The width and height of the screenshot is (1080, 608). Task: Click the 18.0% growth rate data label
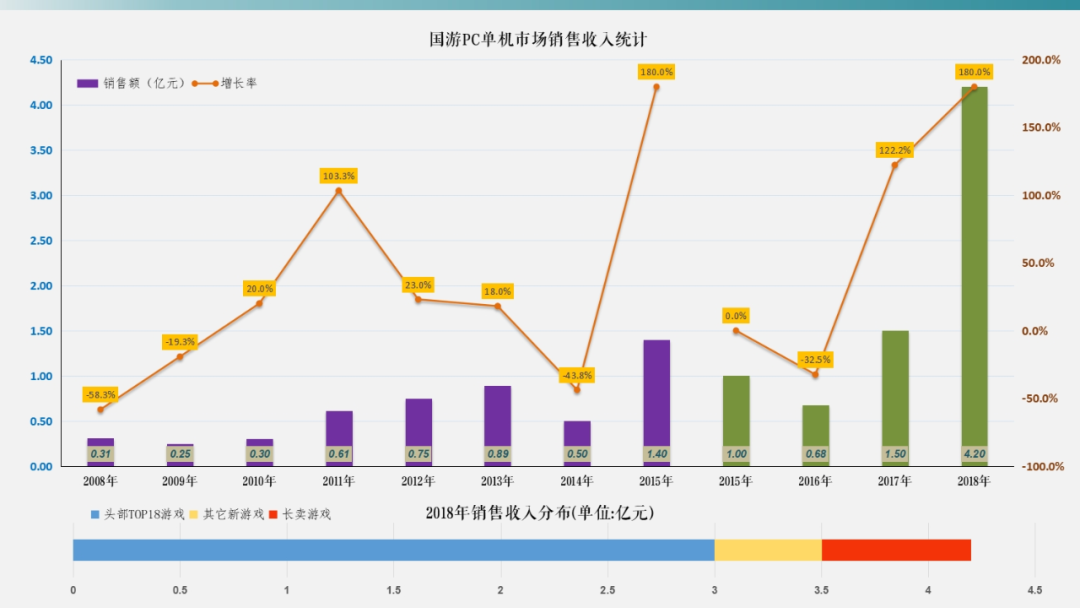pyautogui.click(x=497, y=291)
